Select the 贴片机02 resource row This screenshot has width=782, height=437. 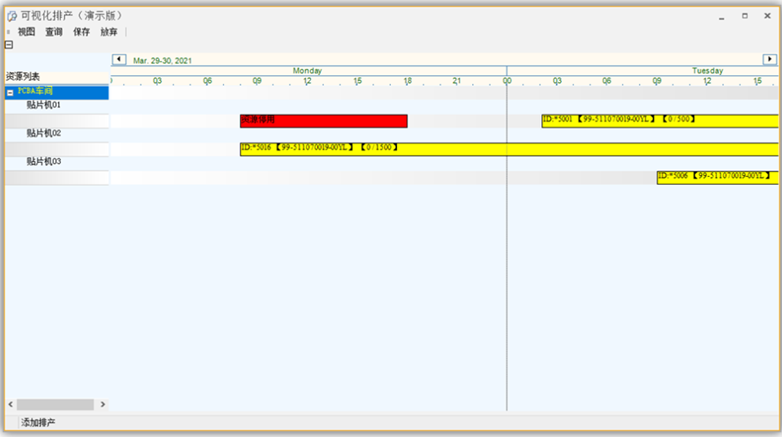point(44,133)
